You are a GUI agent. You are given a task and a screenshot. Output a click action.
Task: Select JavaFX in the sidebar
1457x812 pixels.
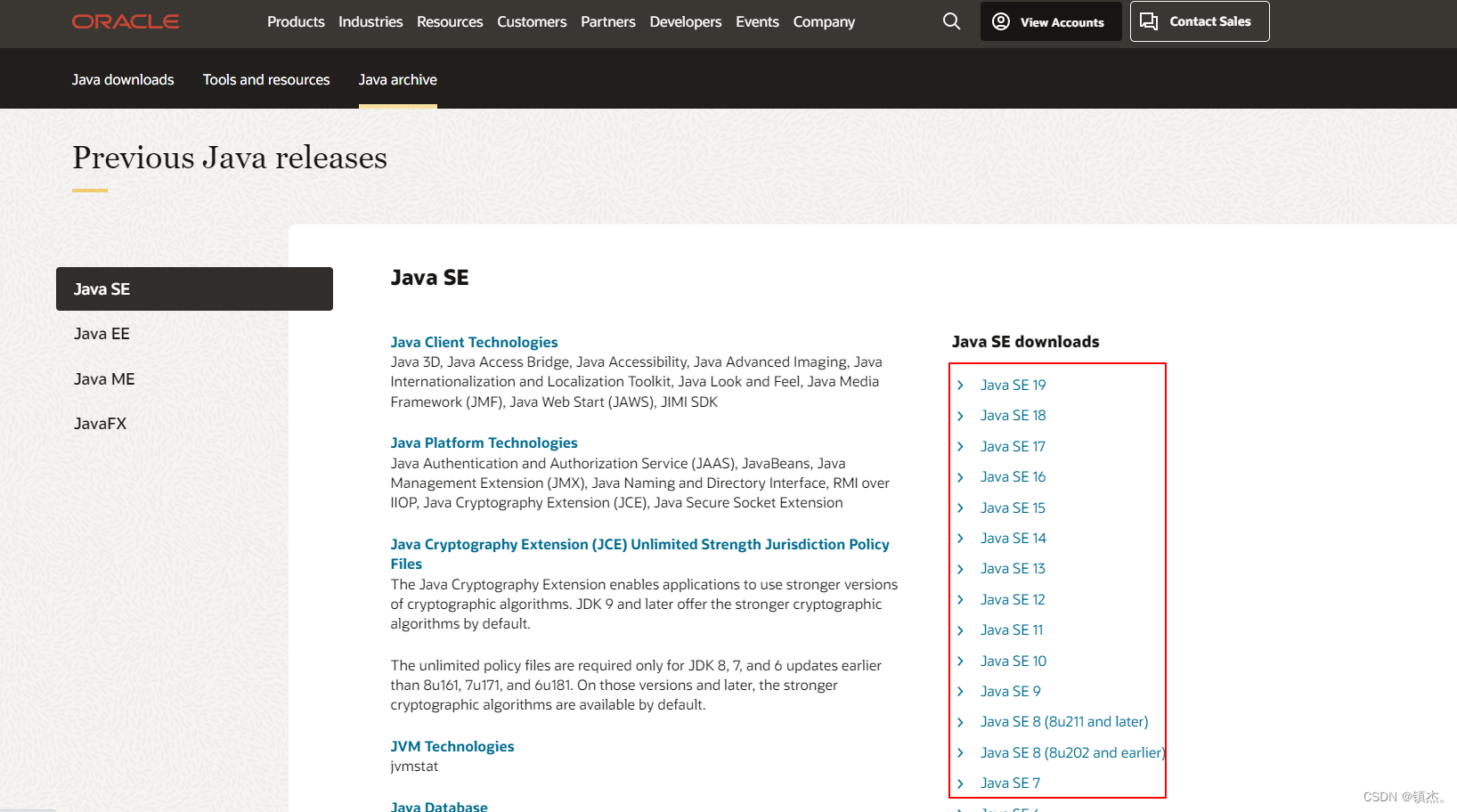click(101, 424)
